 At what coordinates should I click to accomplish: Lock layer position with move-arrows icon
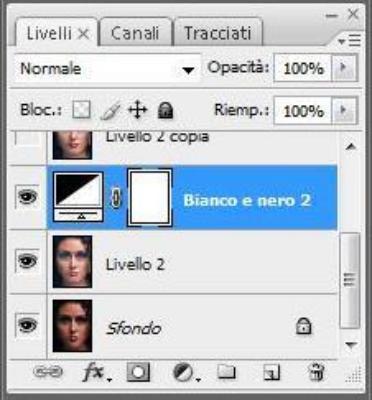(138, 110)
